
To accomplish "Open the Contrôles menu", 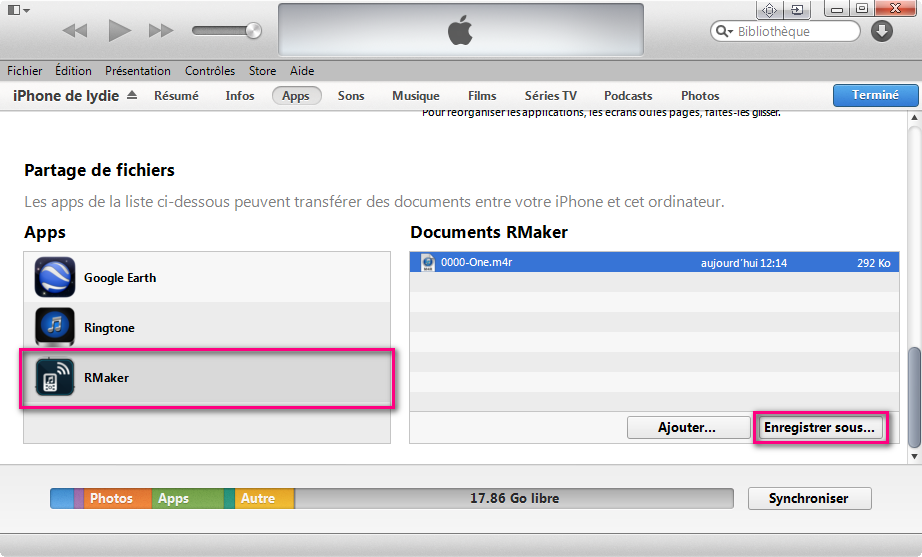I will point(210,71).
